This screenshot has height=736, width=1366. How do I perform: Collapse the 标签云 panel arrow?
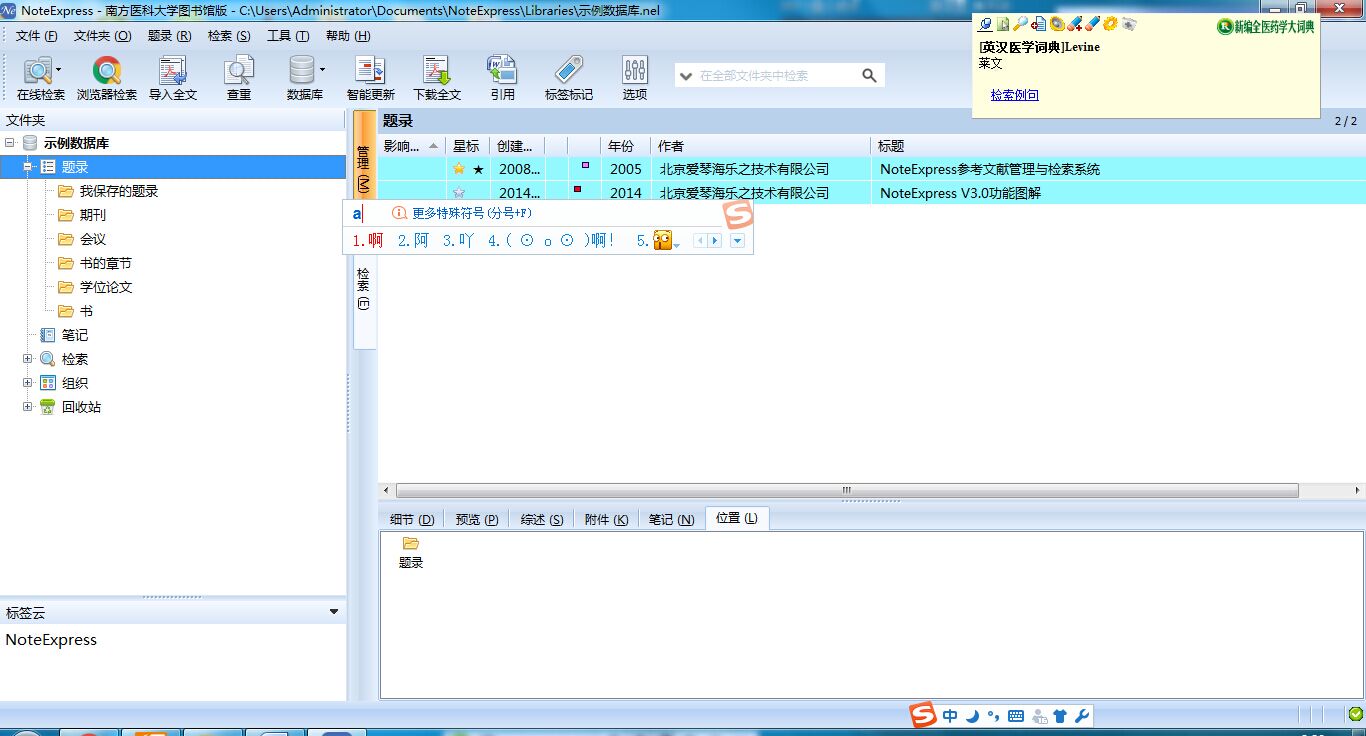[x=334, y=612]
